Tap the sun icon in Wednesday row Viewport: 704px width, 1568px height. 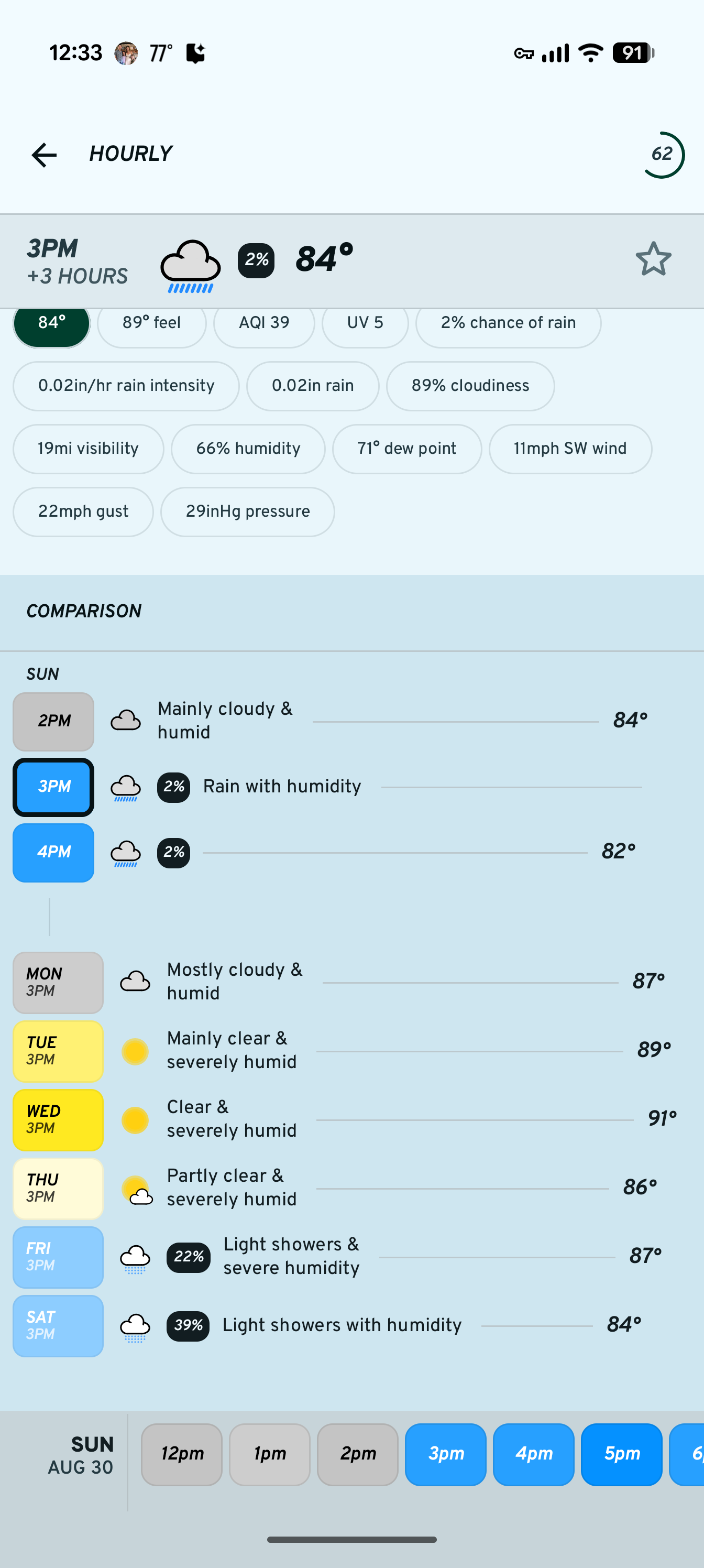[135, 1120]
